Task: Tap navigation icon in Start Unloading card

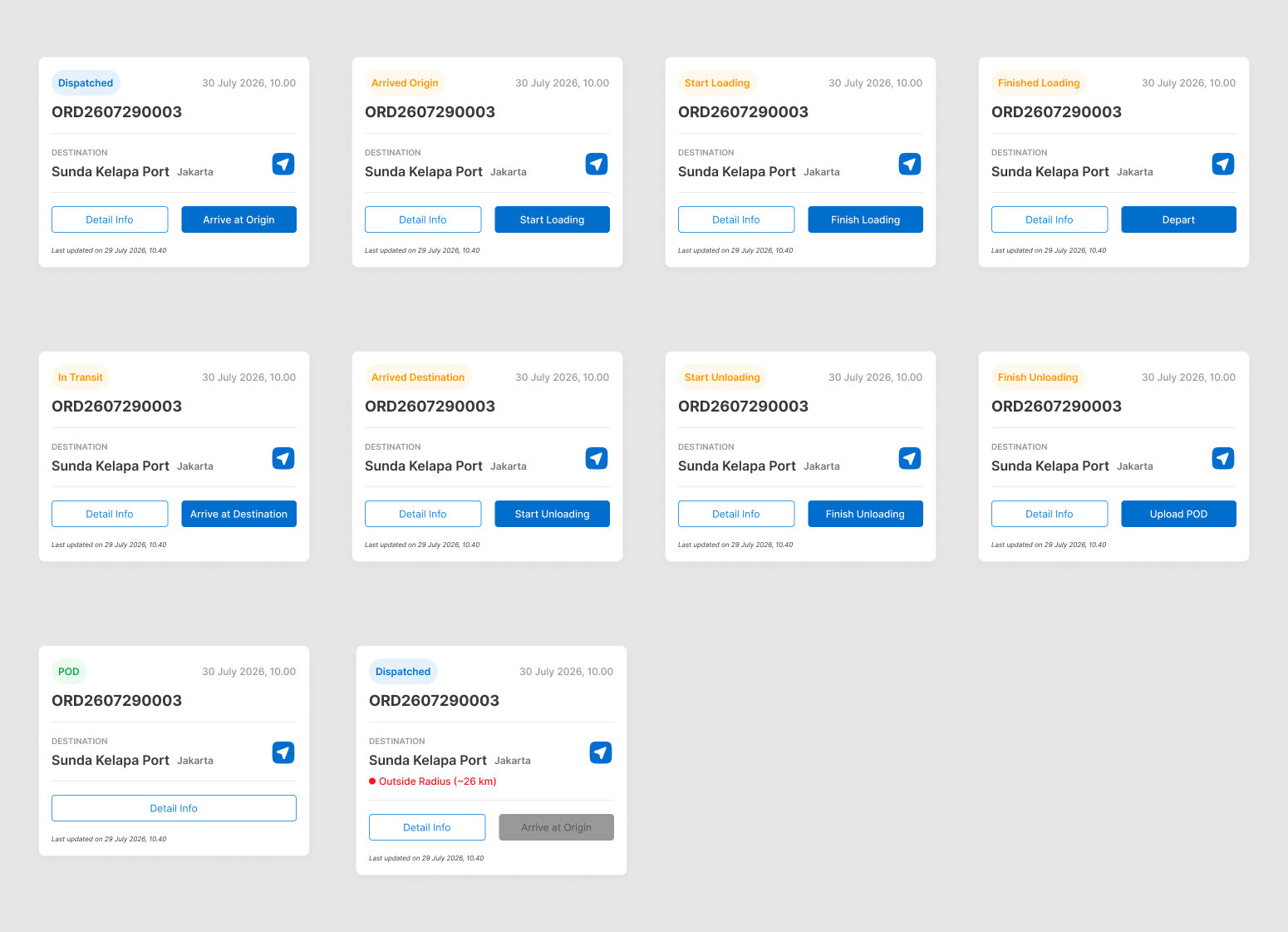Action: (910, 458)
